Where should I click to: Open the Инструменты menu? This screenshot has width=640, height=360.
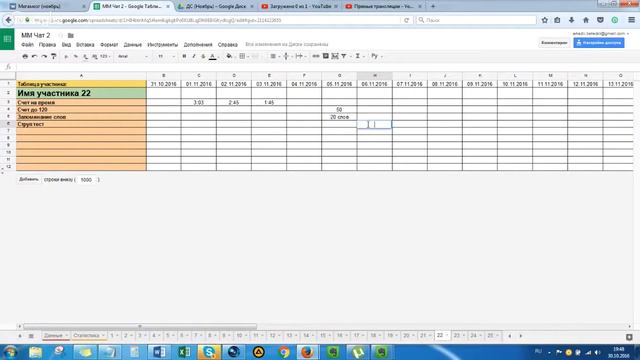(x=162, y=44)
